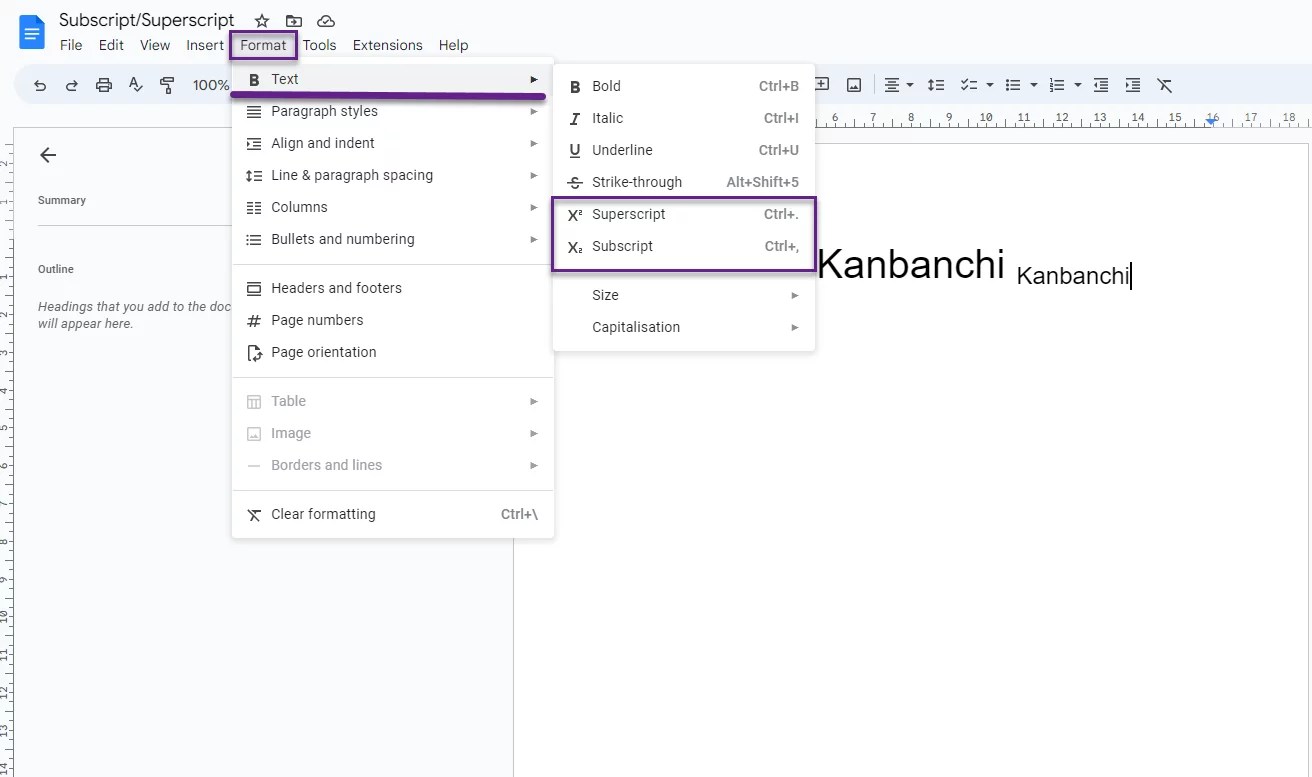This screenshot has width=1312, height=777.
Task: Toggle the checklist formatting
Action: (969, 85)
